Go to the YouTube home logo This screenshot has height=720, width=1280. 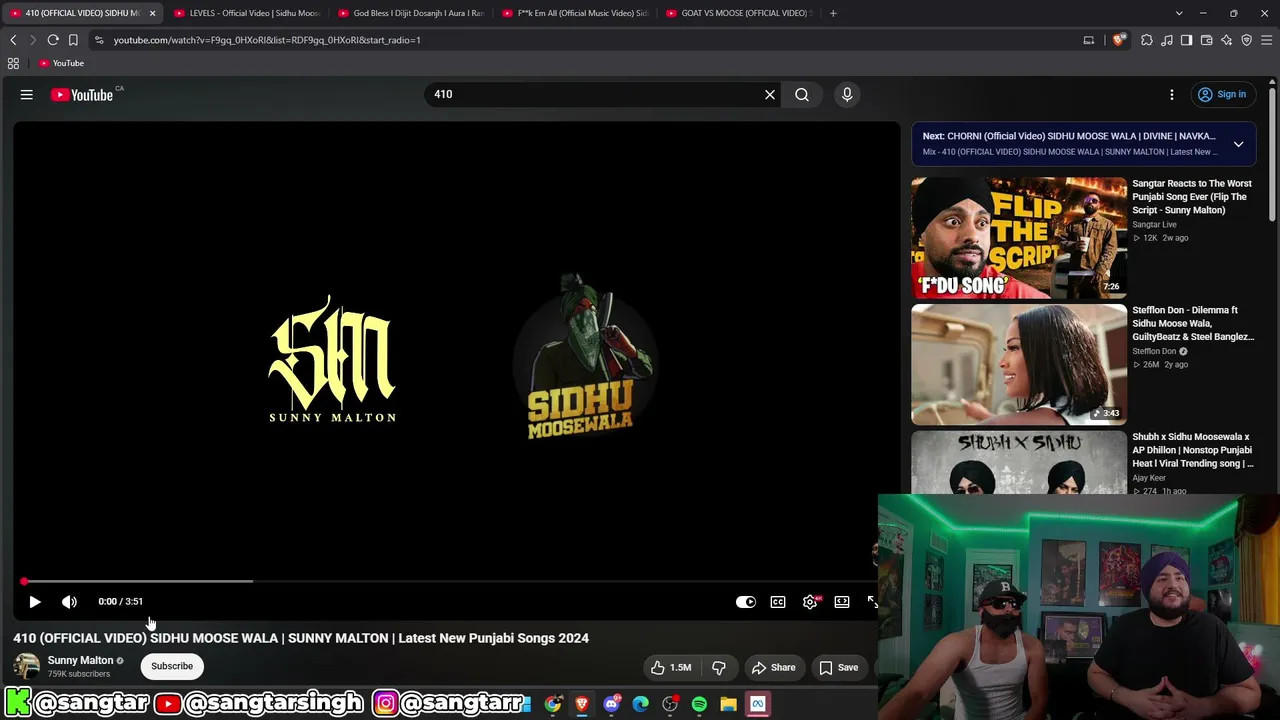coord(82,95)
